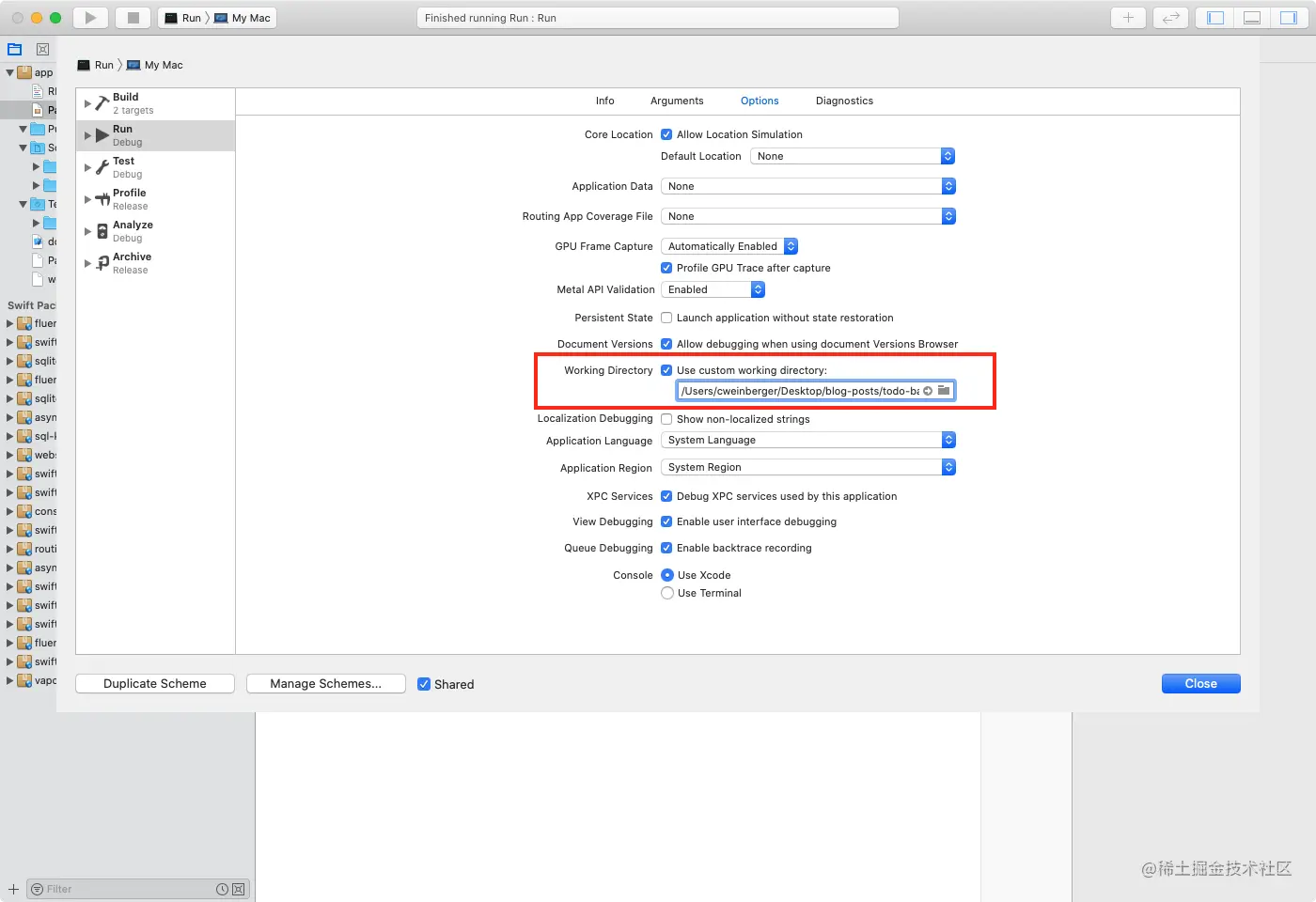Click the Stop toolbar button
Screen dimensions: 1316x902
point(133,18)
